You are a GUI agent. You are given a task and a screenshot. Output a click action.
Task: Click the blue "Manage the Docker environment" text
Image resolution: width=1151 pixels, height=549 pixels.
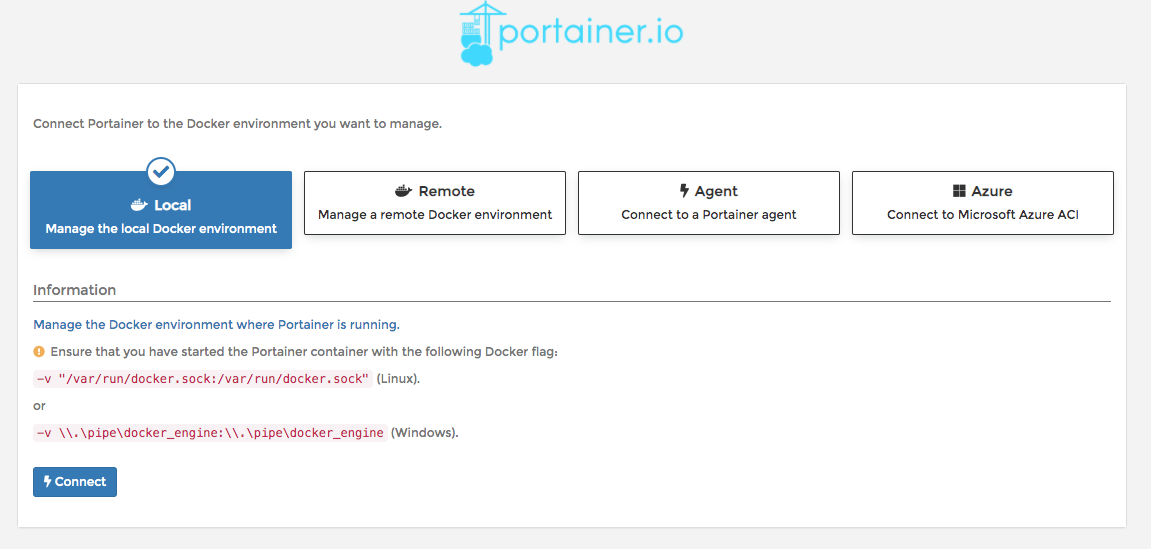click(x=217, y=324)
